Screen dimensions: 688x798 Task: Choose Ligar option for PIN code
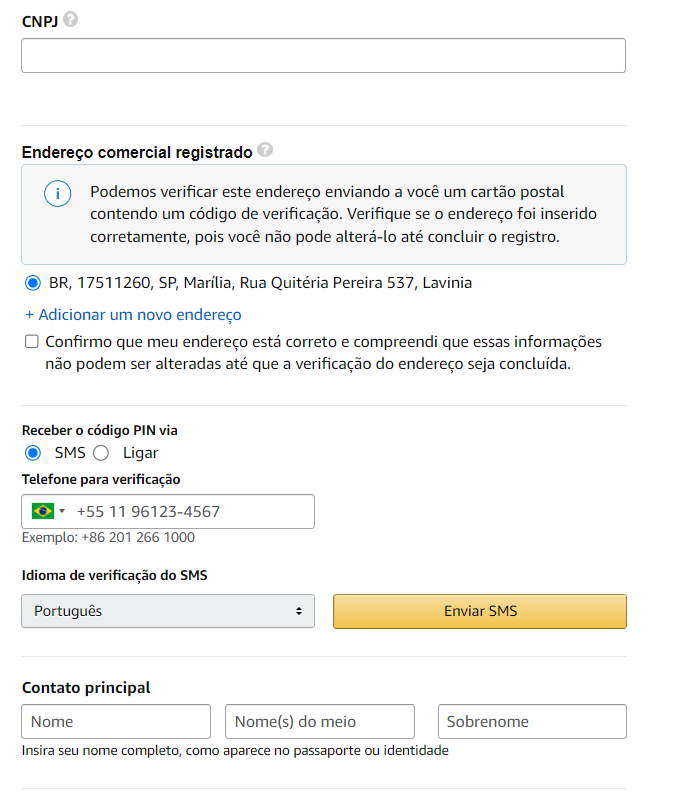click(x=101, y=452)
